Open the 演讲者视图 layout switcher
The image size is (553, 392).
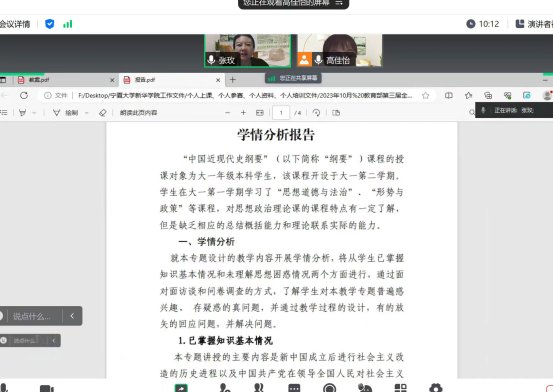click(x=534, y=24)
